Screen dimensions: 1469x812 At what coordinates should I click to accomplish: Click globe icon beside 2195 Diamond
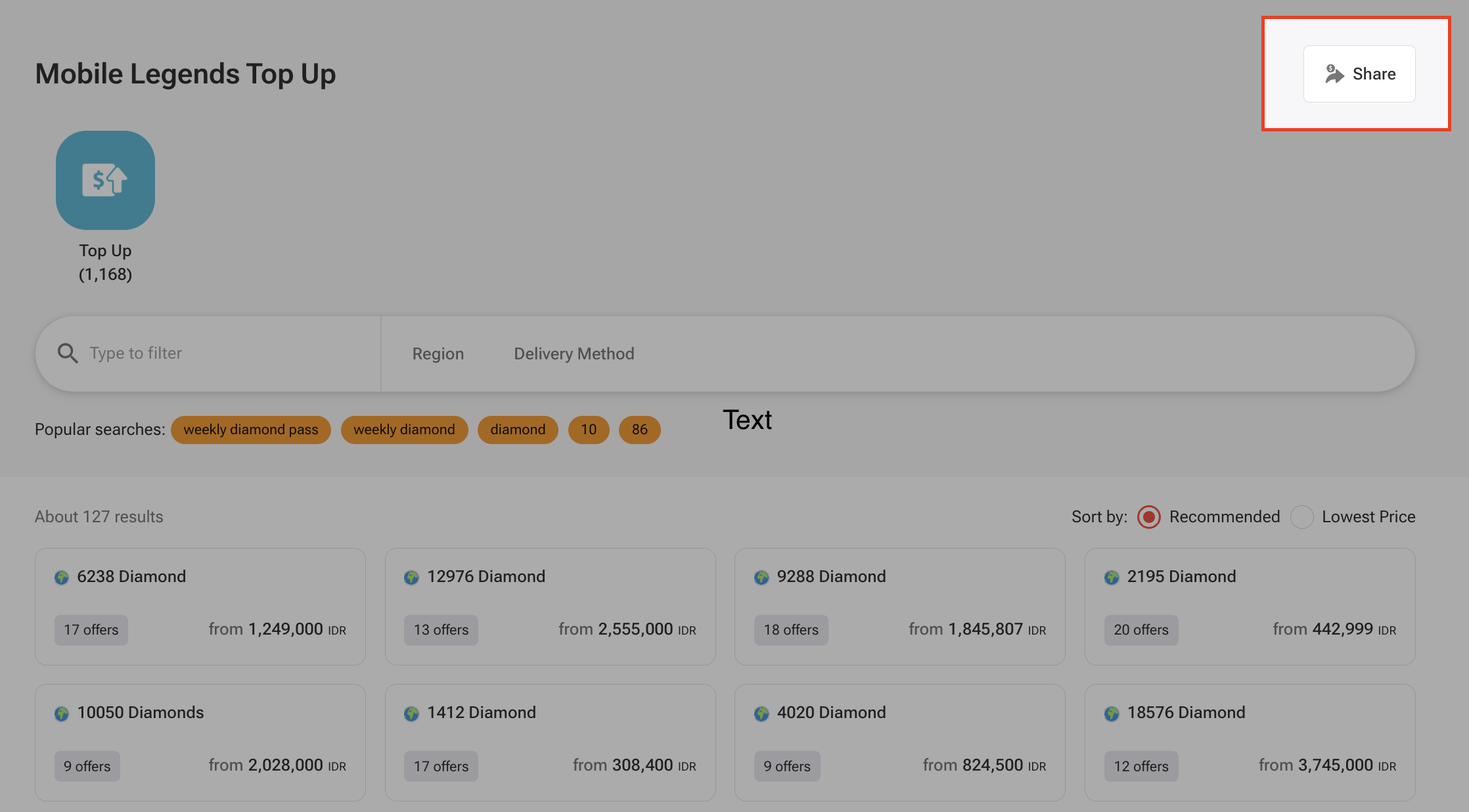[1112, 577]
